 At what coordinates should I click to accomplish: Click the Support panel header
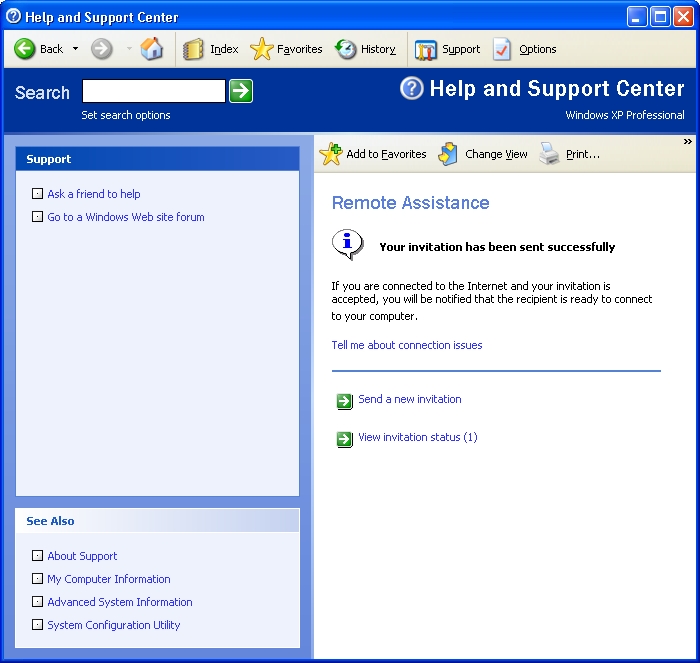[158, 159]
